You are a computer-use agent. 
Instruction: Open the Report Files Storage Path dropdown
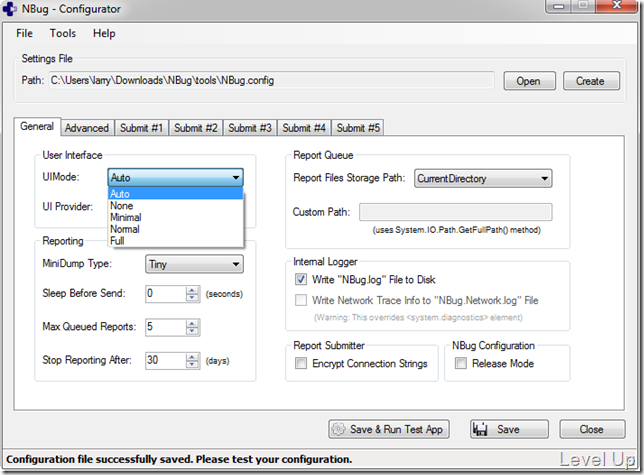coord(483,179)
